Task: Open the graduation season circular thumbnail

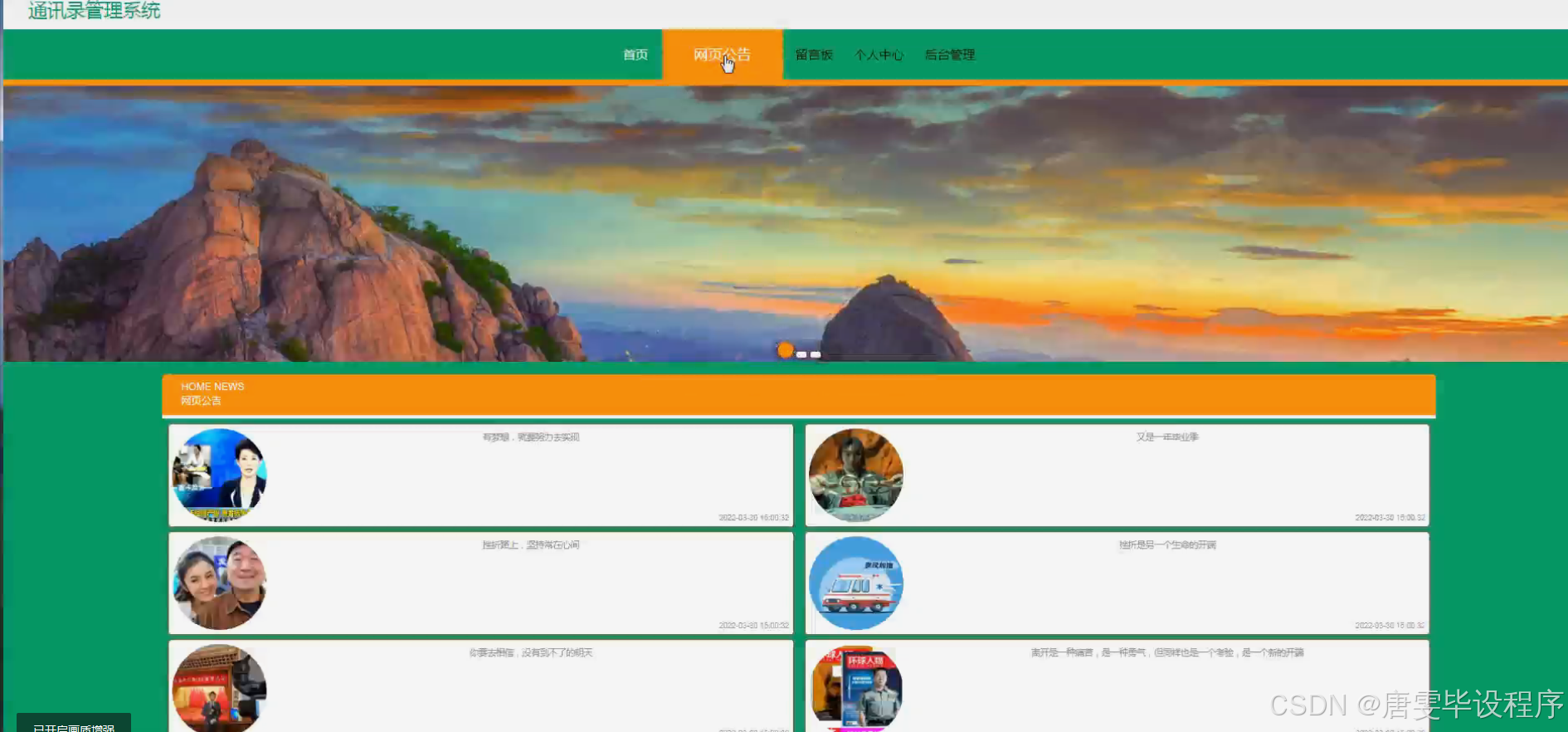Action: click(x=856, y=475)
